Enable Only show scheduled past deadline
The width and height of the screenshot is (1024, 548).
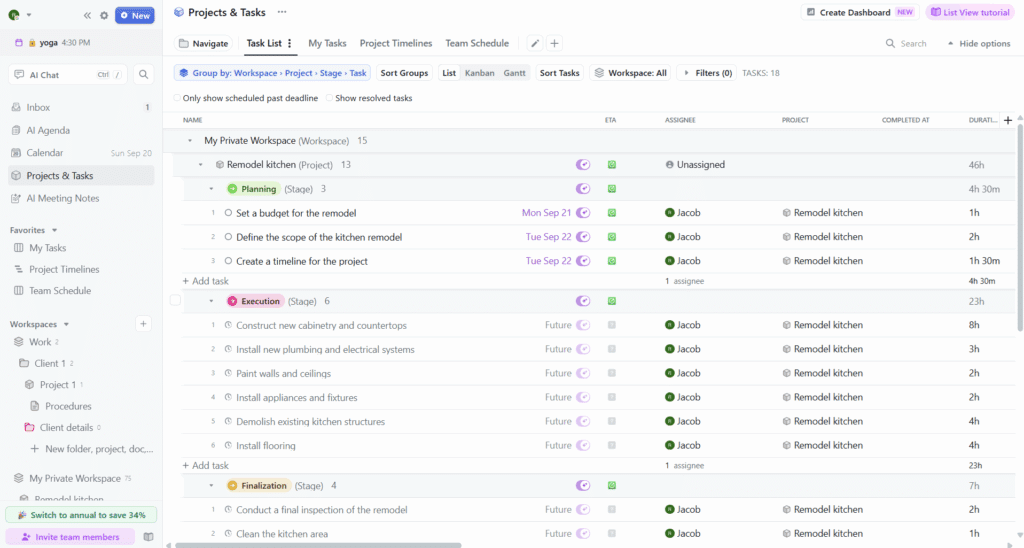point(177,98)
